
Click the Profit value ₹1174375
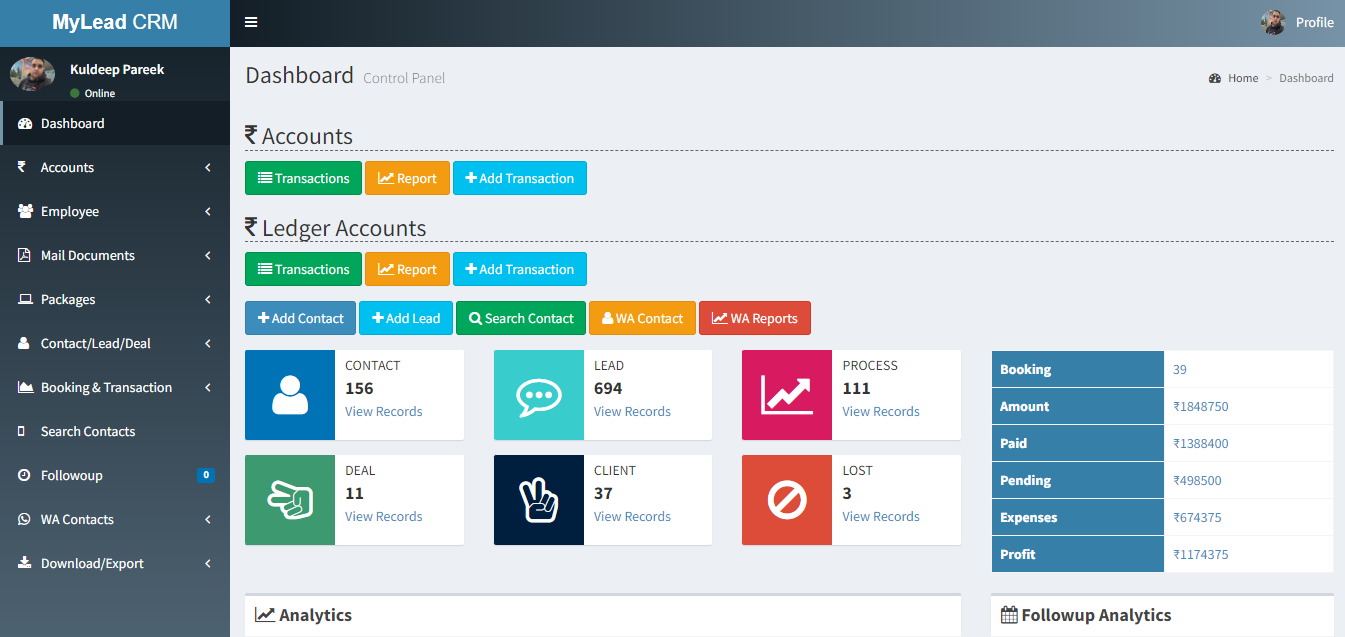click(1201, 555)
